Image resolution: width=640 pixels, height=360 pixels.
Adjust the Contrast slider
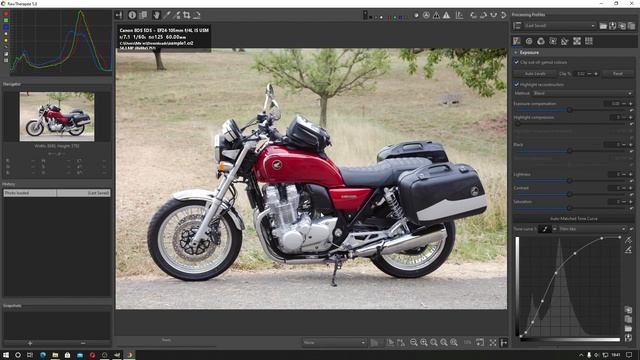[569, 194]
